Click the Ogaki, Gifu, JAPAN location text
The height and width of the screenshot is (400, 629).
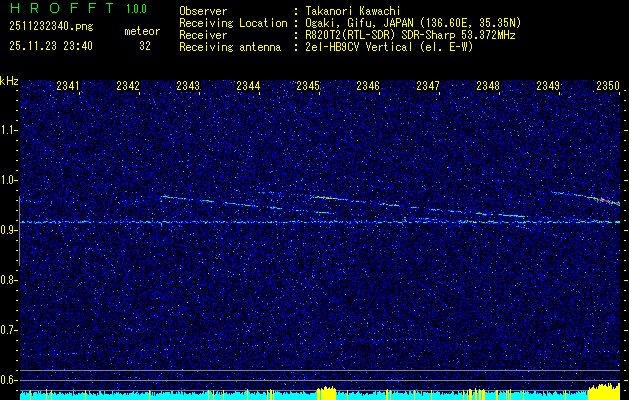[412, 23]
